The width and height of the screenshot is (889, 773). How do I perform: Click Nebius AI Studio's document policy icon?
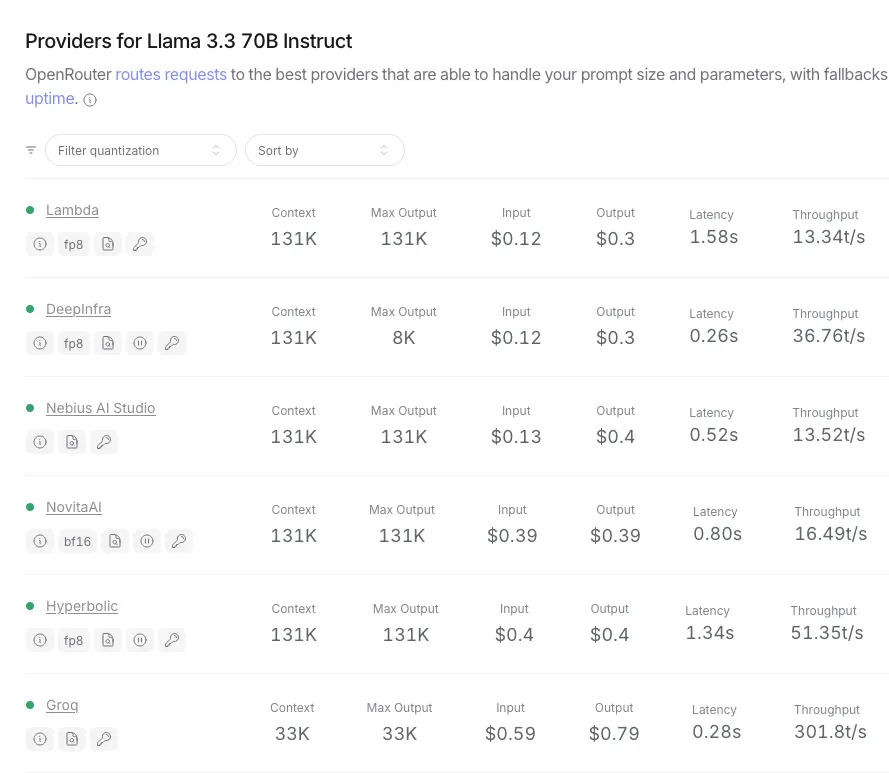(x=72, y=442)
